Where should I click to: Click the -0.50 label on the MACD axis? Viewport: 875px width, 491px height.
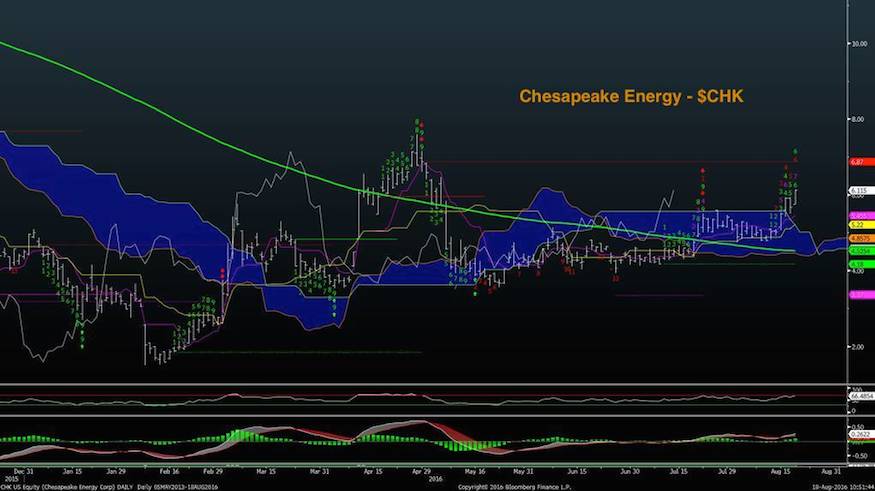point(859,456)
